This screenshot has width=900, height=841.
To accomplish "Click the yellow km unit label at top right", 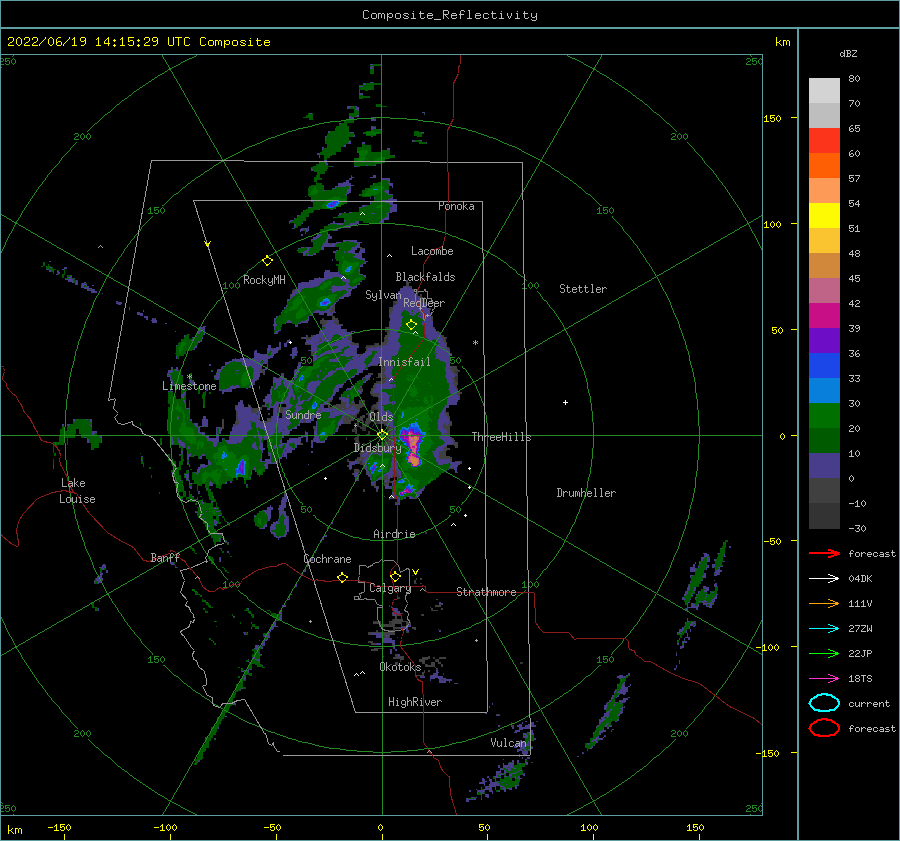I will click(782, 42).
